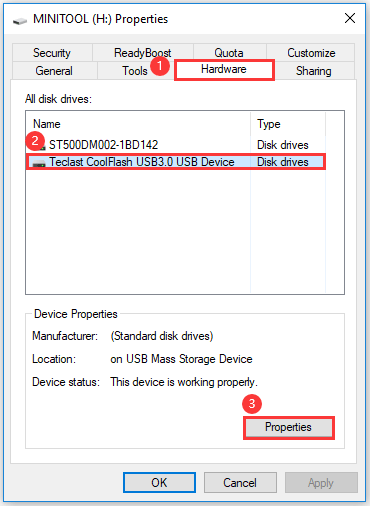Click the Type column header
370x506 pixels.
click(x=288, y=124)
